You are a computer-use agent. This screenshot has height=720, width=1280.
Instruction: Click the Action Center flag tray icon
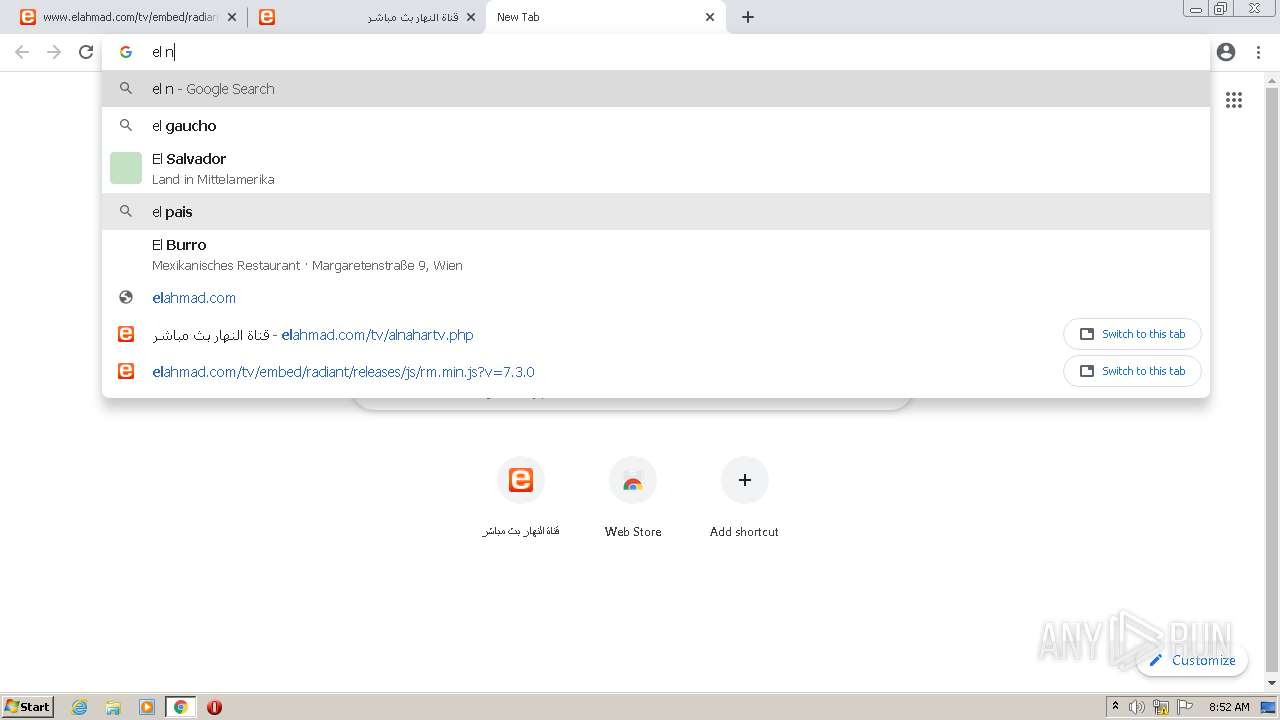pyautogui.click(x=1185, y=707)
